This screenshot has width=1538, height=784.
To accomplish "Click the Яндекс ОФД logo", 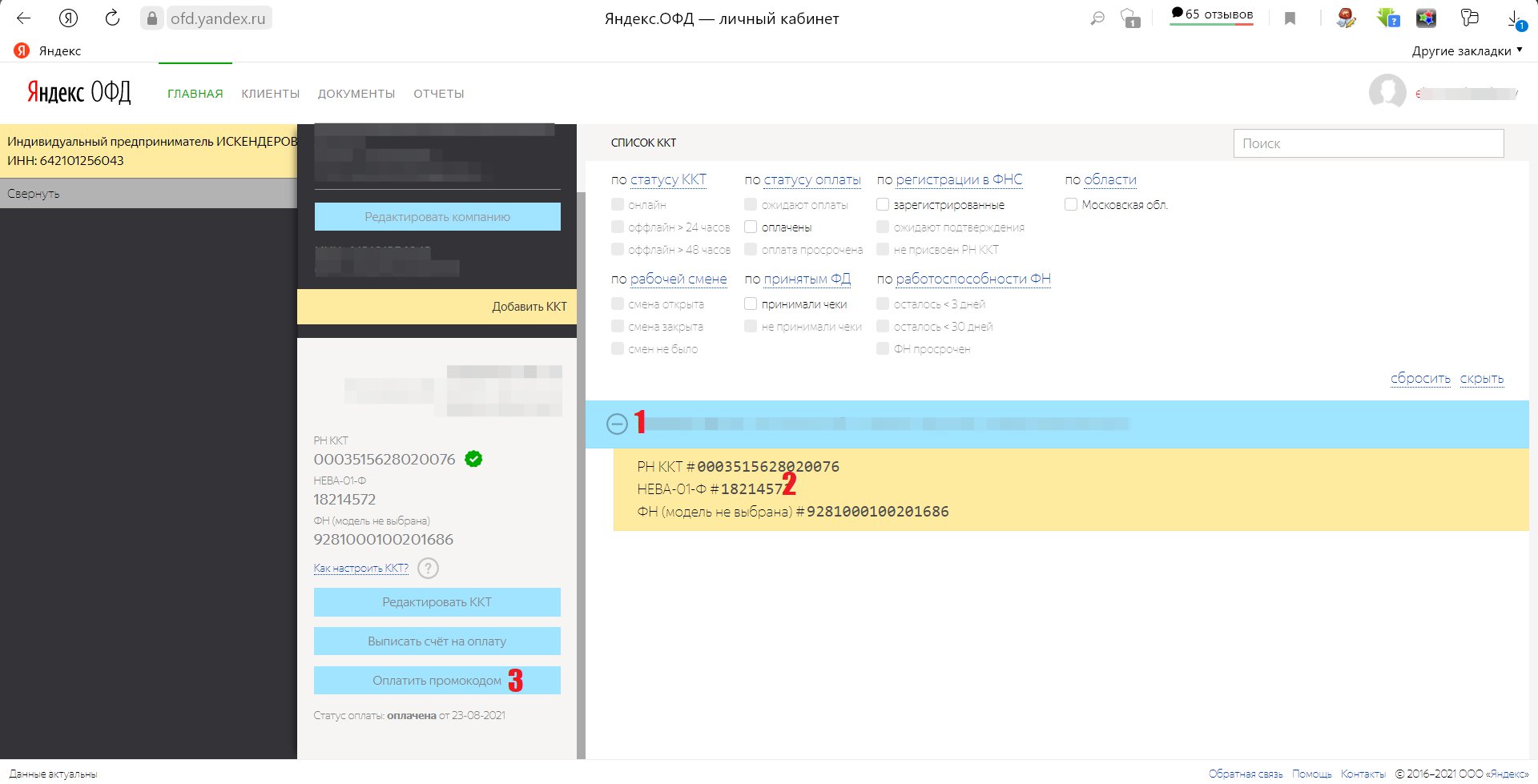I will point(79,93).
